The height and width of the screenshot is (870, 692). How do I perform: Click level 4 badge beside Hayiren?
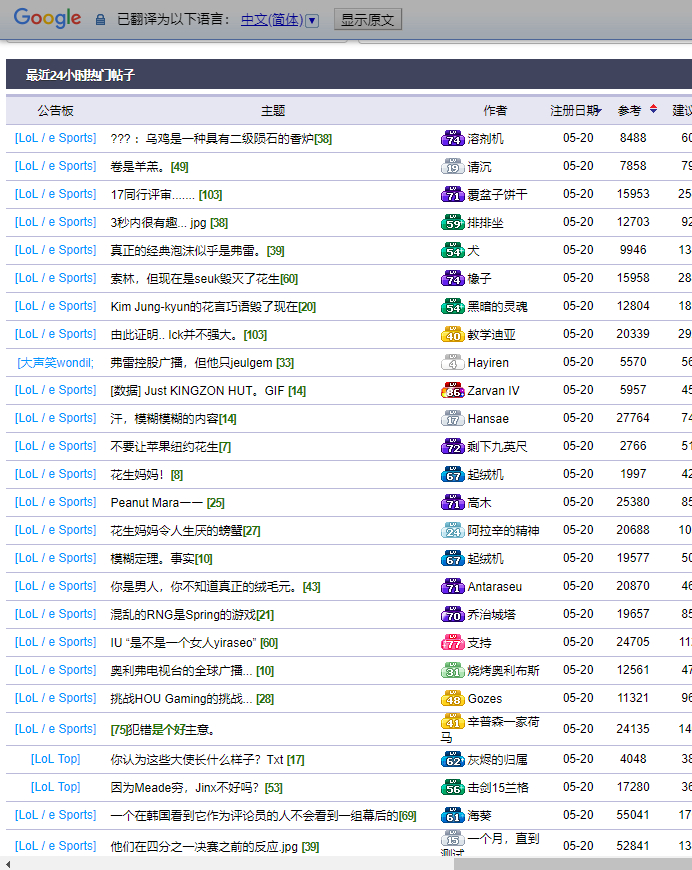click(452, 362)
